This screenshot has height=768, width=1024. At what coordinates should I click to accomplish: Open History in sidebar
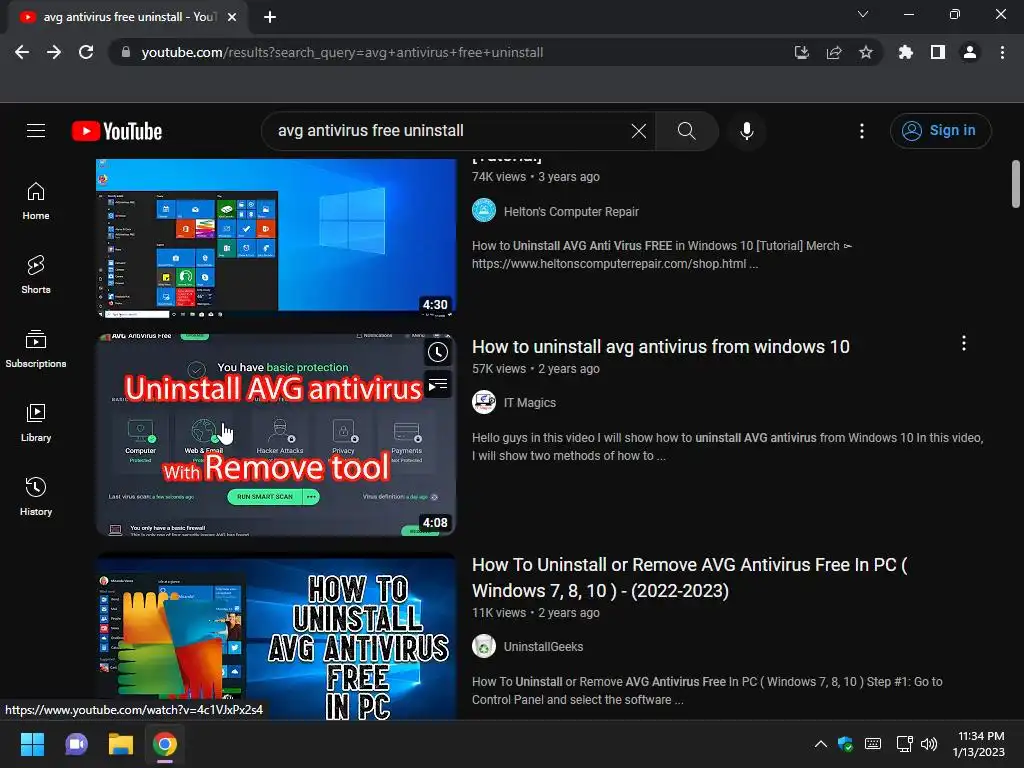(36, 497)
